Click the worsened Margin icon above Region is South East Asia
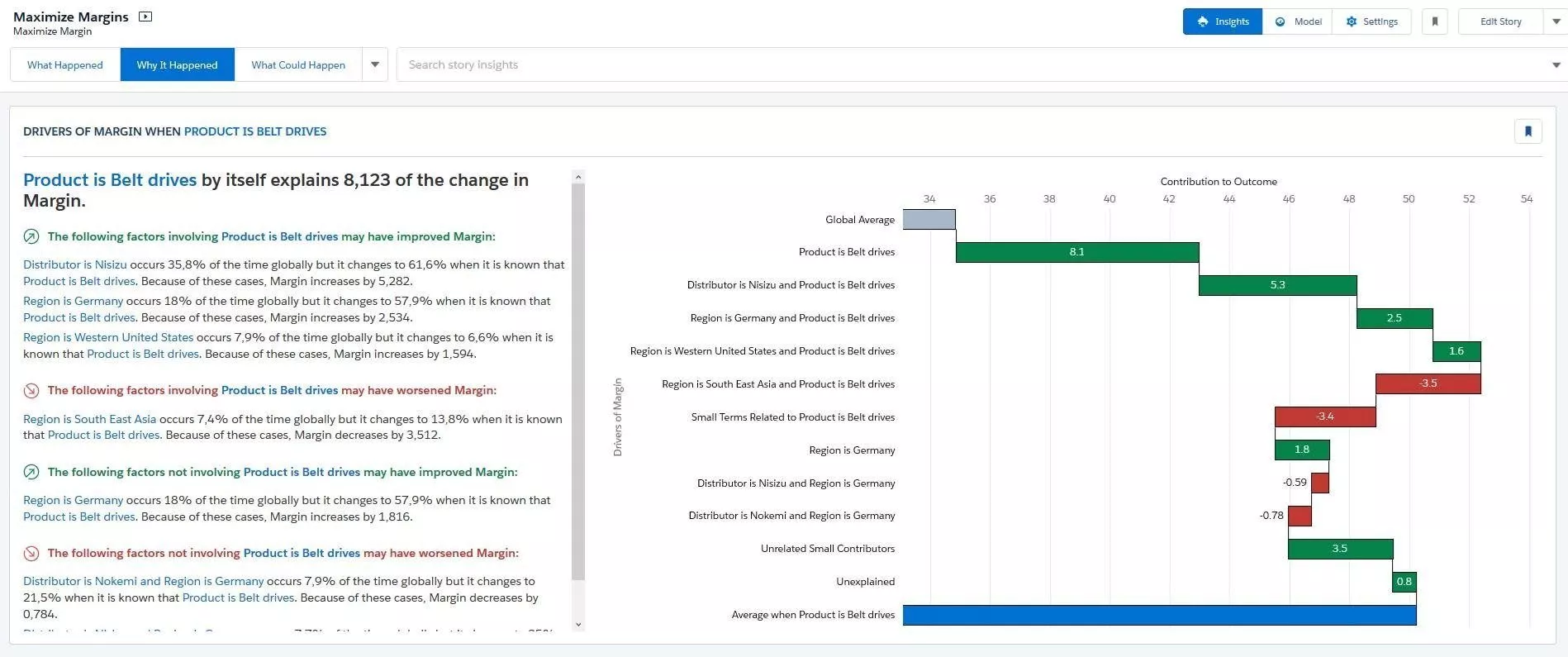The width and height of the screenshot is (1568, 657). pos(31,390)
